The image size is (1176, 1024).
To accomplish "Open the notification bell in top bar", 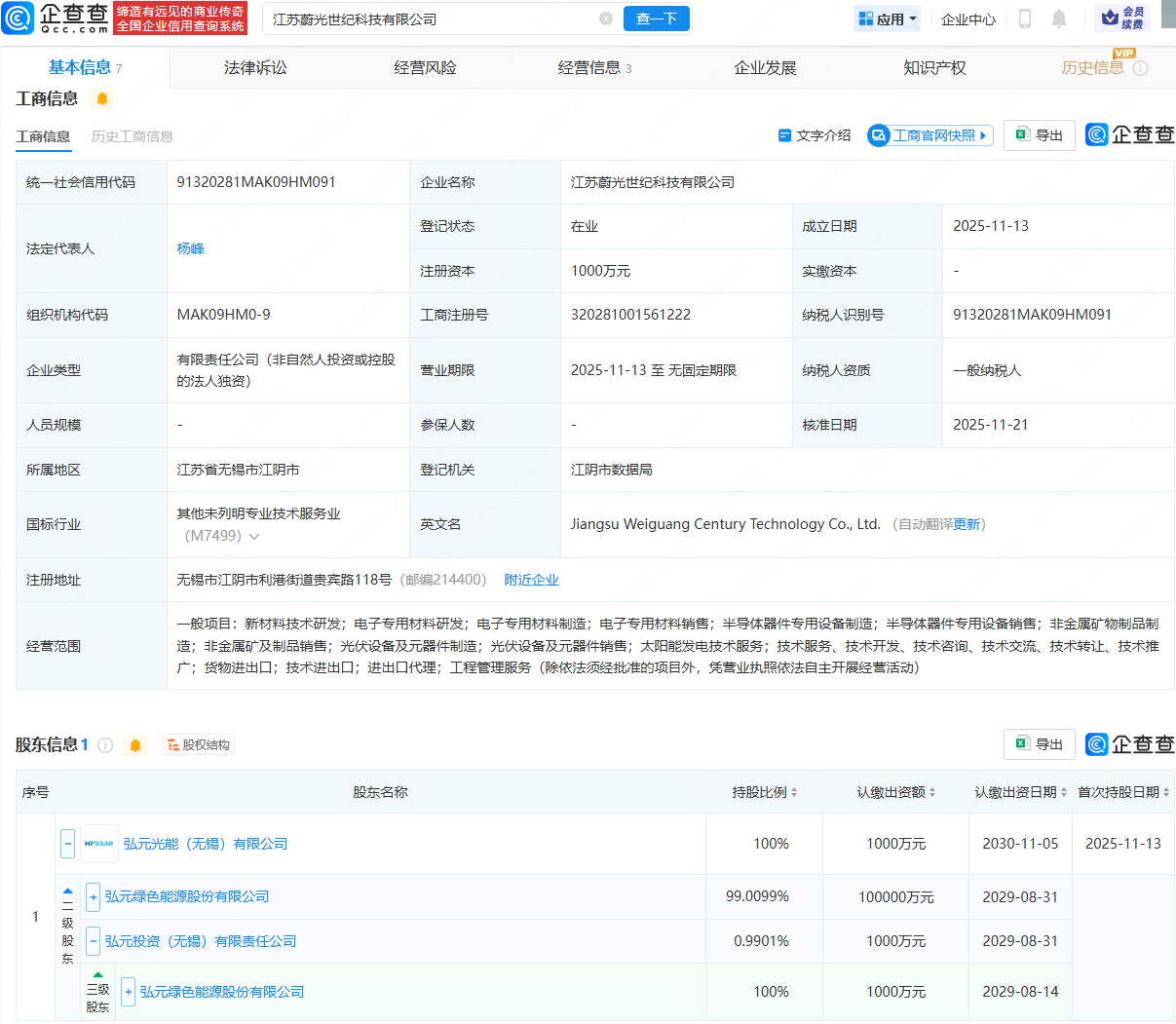I will point(1058,19).
